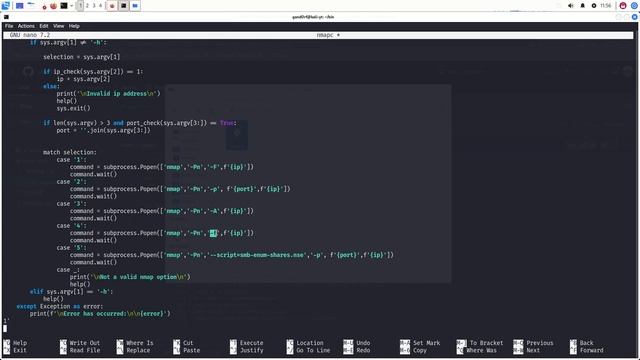Click the sys.exit() code line
Screen dimensions: 640x360
(x=73, y=108)
